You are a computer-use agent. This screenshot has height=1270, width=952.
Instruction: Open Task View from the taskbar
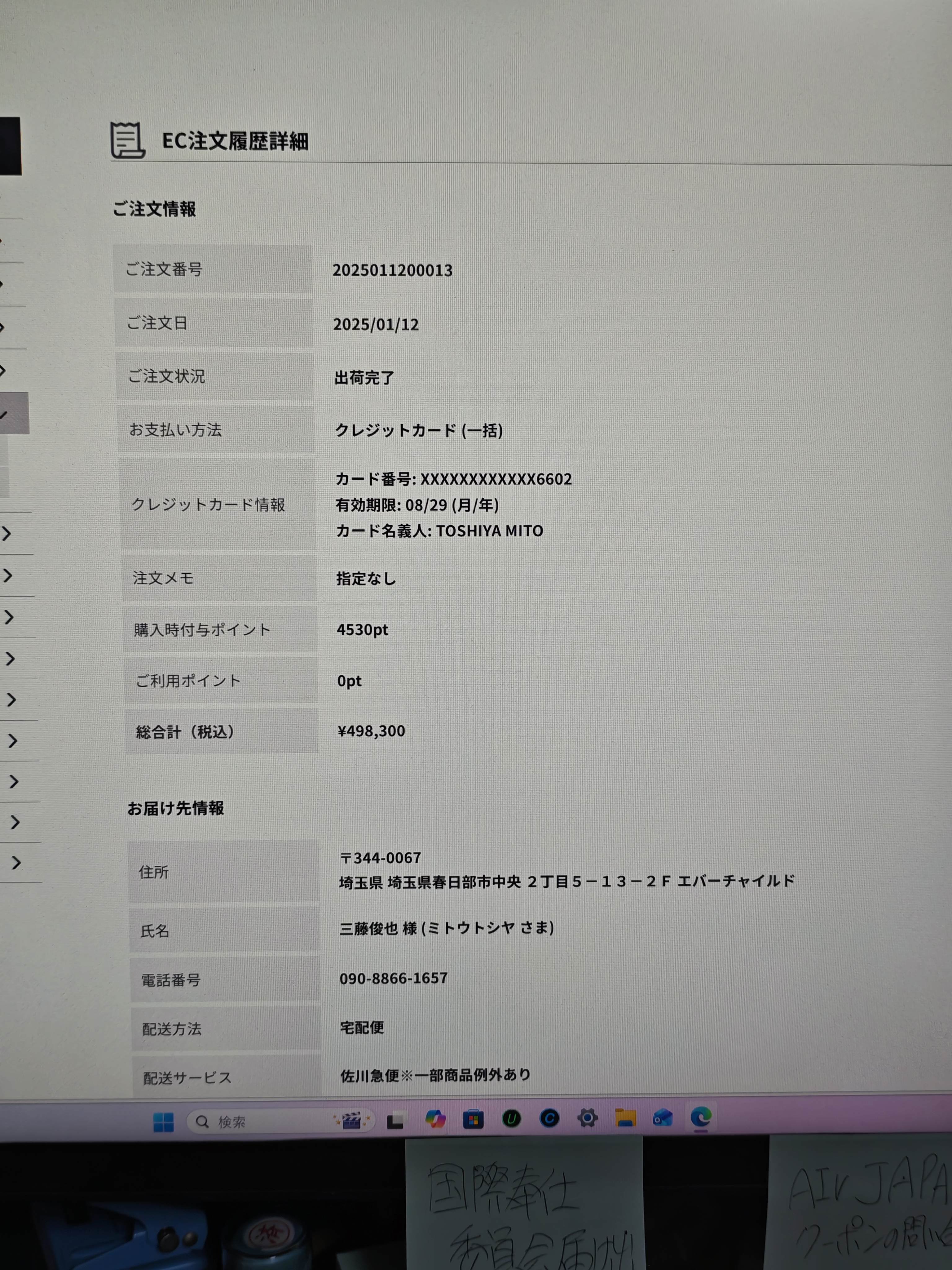[x=395, y=1120]
